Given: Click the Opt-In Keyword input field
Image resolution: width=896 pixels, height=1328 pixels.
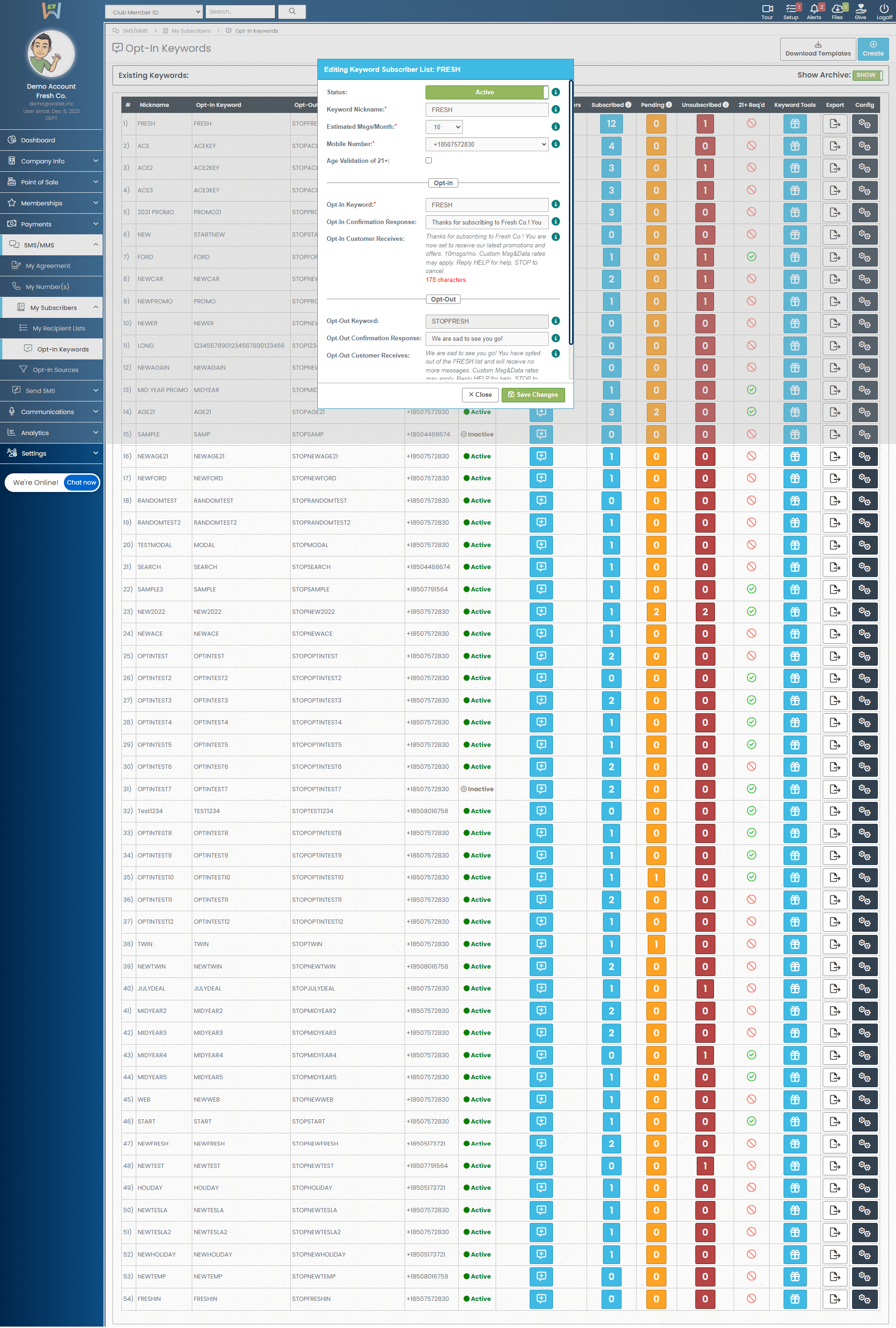Looking at the screenshot, I should (486, 204).
